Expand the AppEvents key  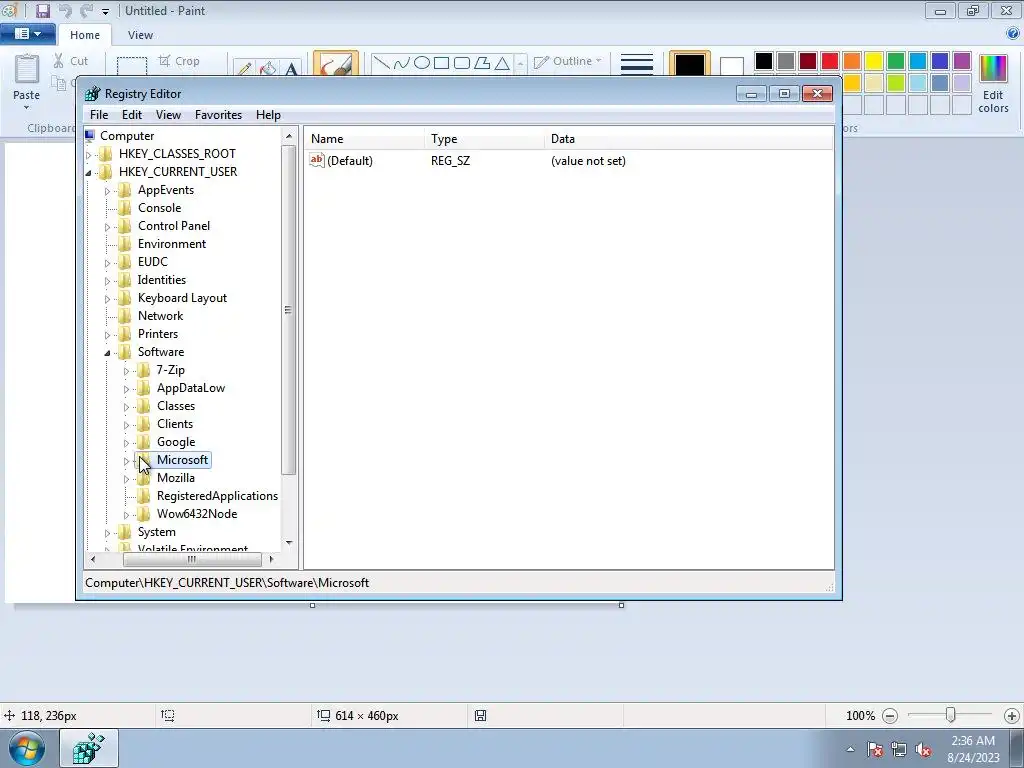pyautogui.click(x=108, y=191)
